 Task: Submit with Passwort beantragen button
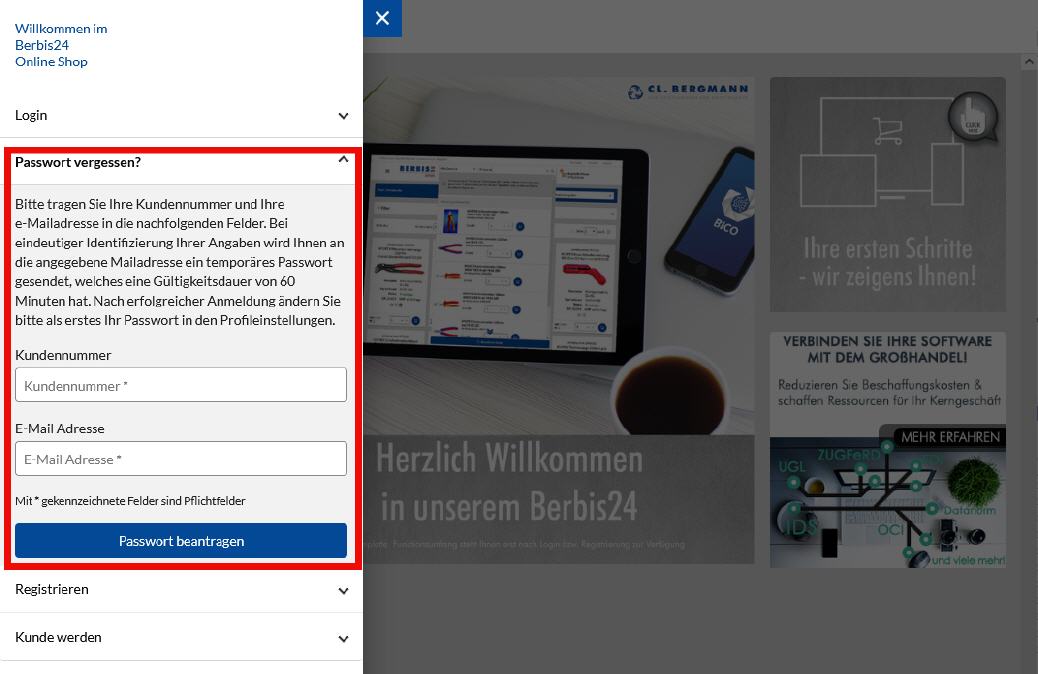pyautogui.click(x=181, y=541)
